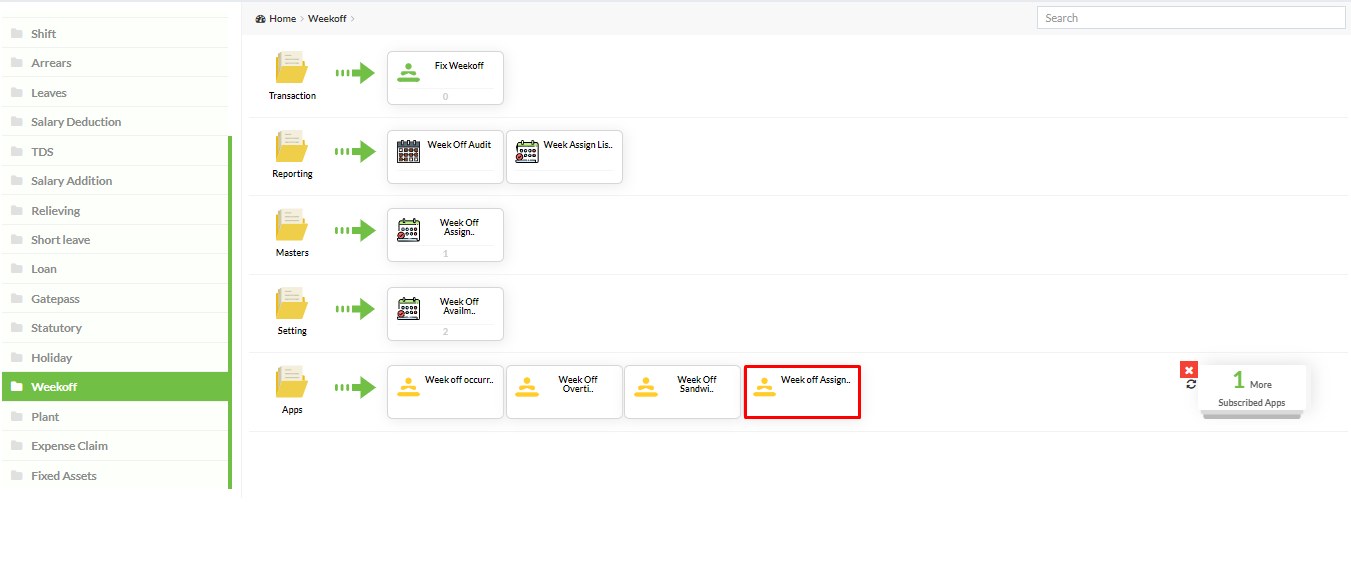Click the calendar icon on Week Off Availment
The height and width of the screenshot is (564, 1351).
point(408,308)
